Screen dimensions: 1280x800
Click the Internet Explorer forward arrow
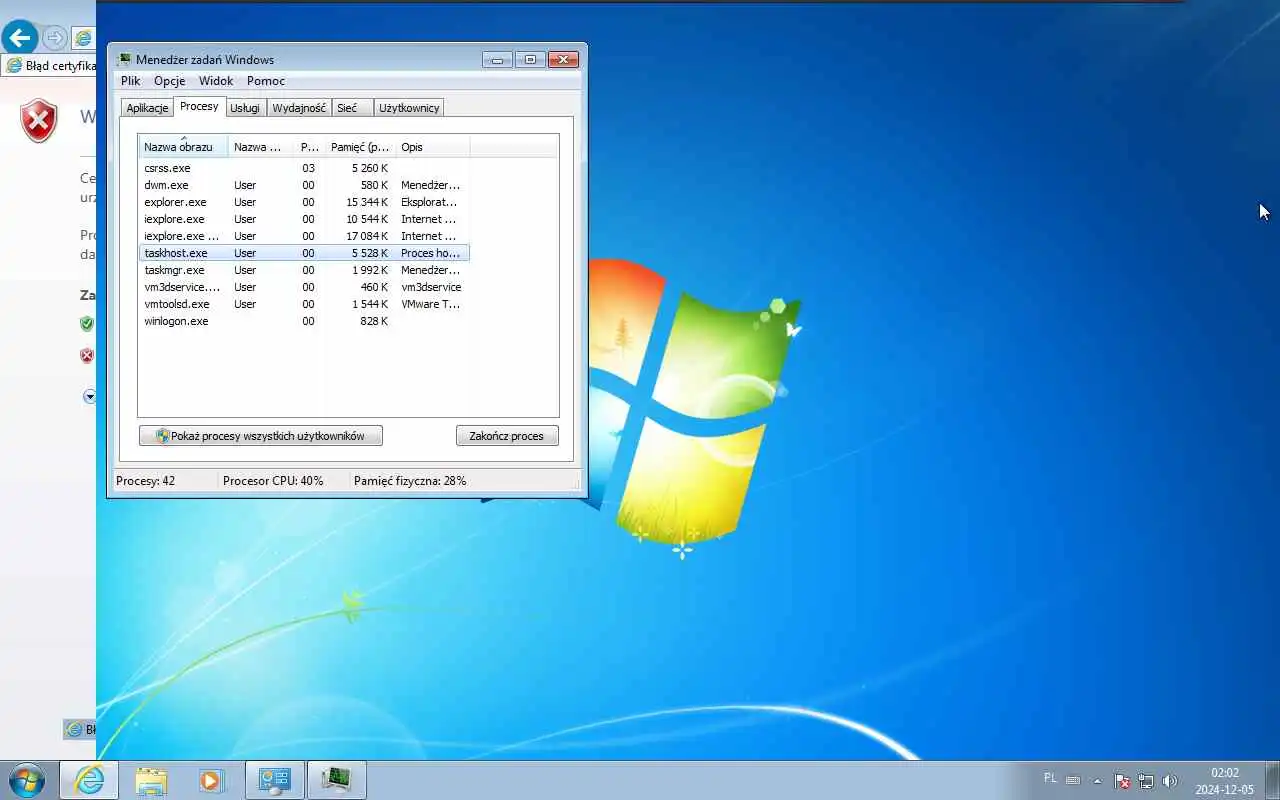pos(55,38)
